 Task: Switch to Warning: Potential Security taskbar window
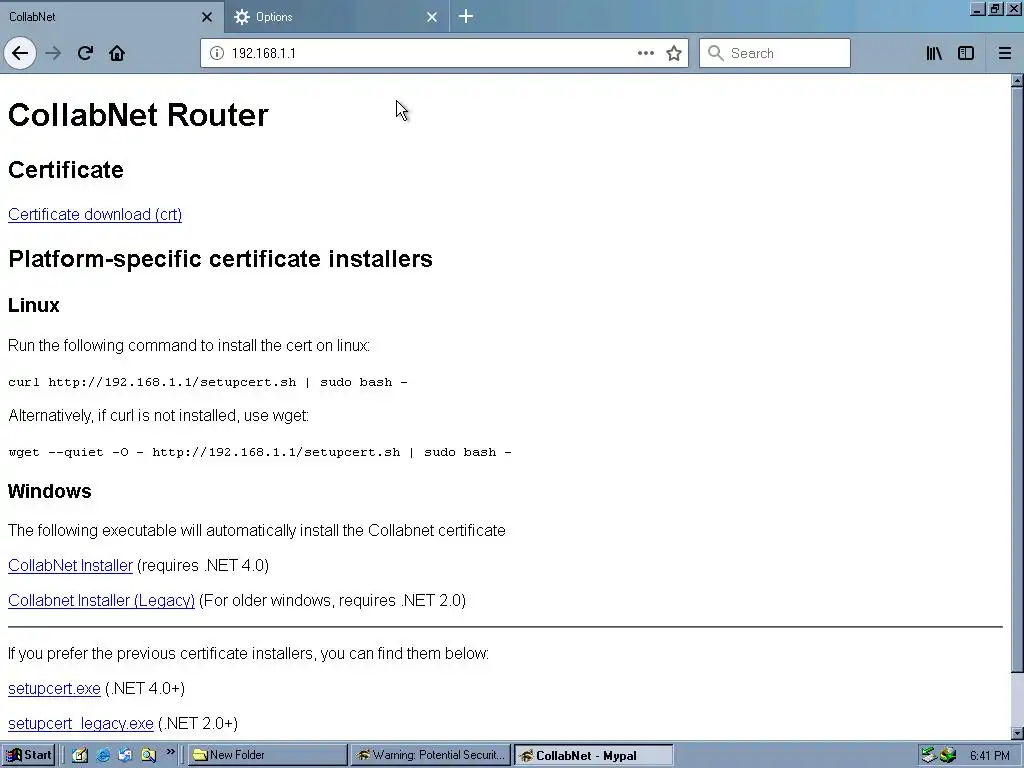[430, 755]
